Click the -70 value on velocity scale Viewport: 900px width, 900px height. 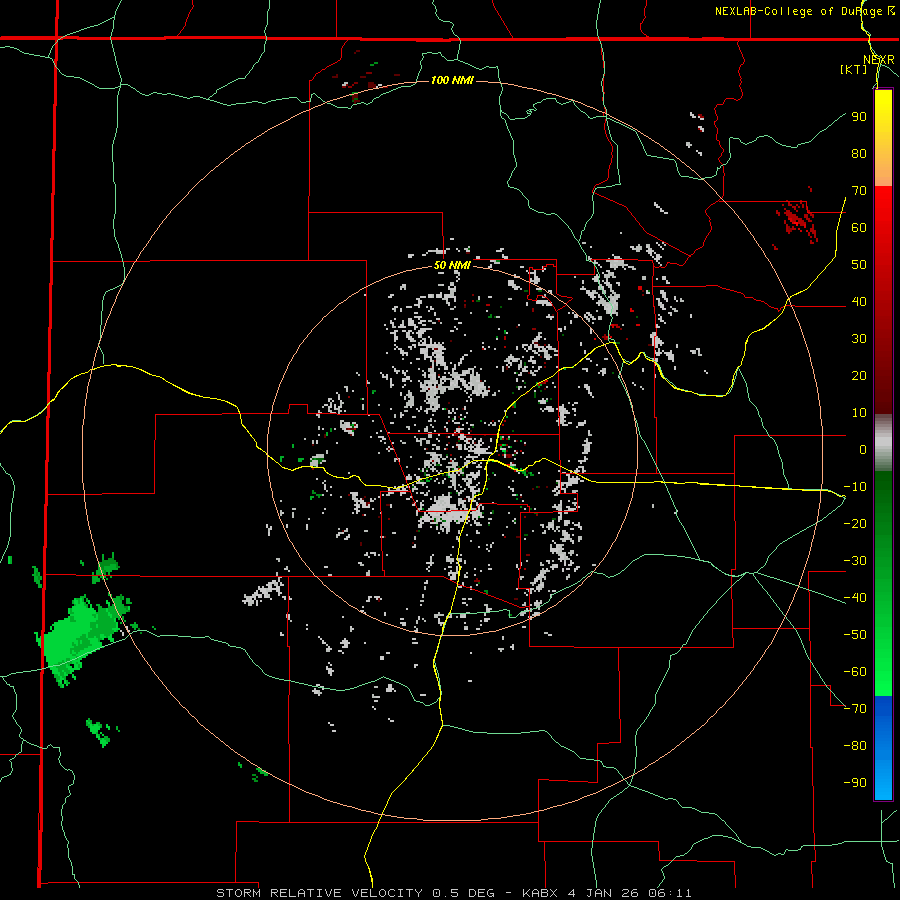pyautogui.click(x=855, y=709)
